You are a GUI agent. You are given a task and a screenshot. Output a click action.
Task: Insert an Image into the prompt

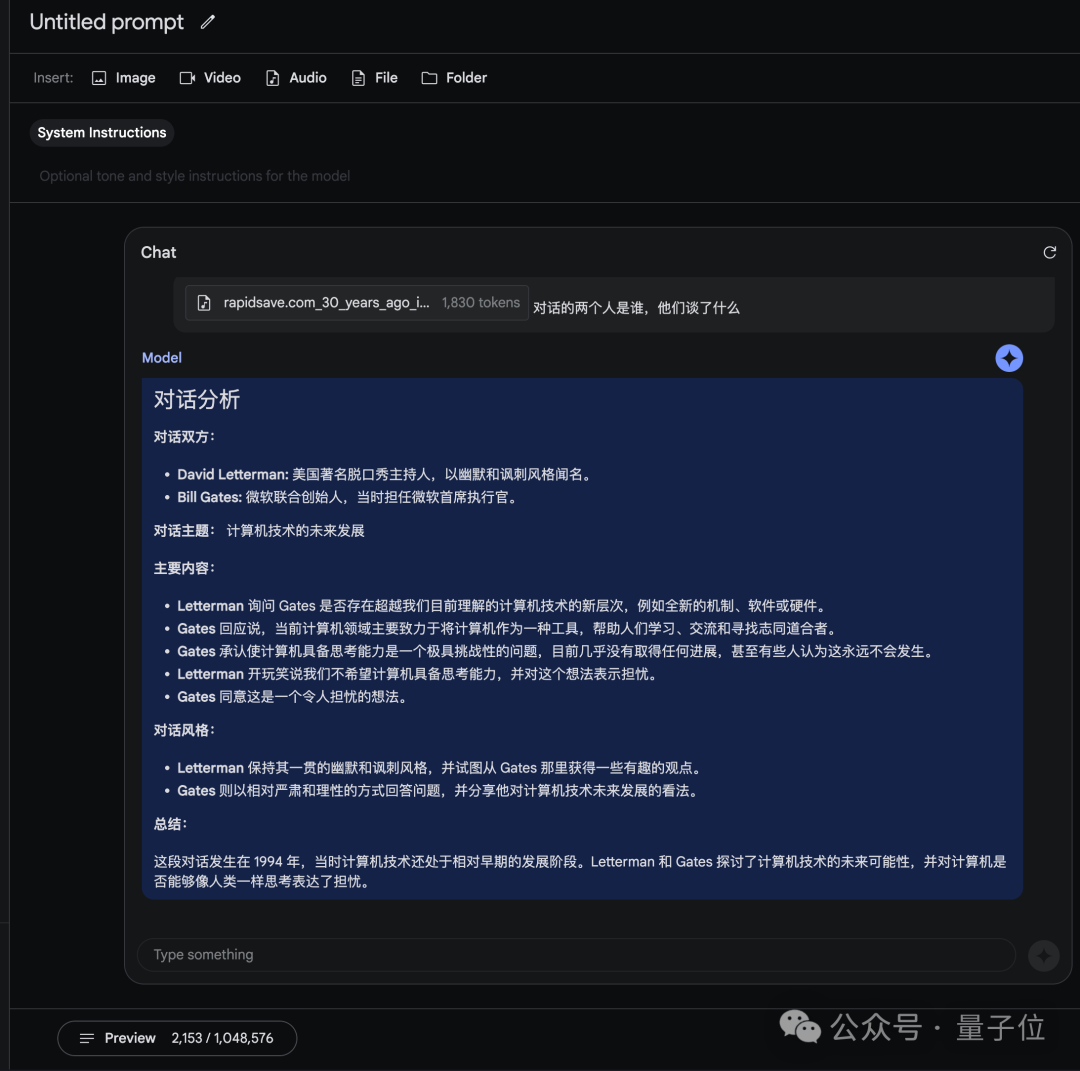tap(123, 77)
